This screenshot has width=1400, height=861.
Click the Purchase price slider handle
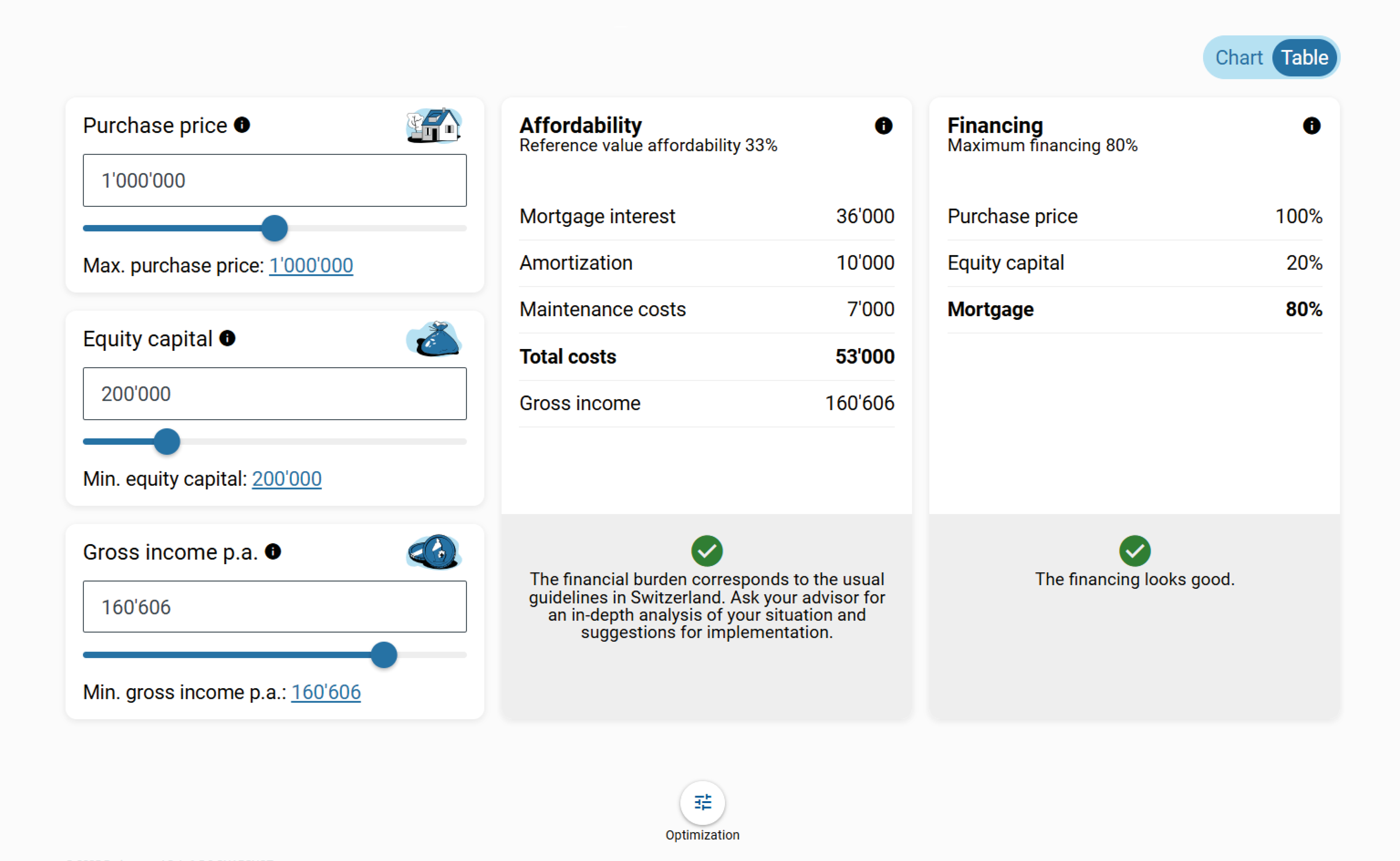274,228
